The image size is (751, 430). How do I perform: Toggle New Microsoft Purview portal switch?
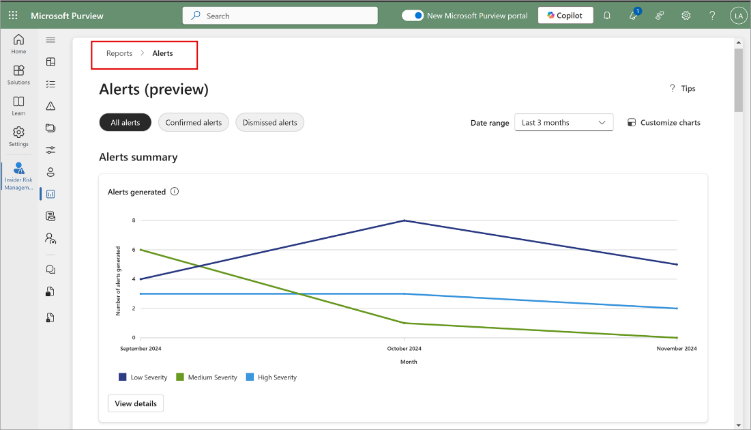(413, 15)
